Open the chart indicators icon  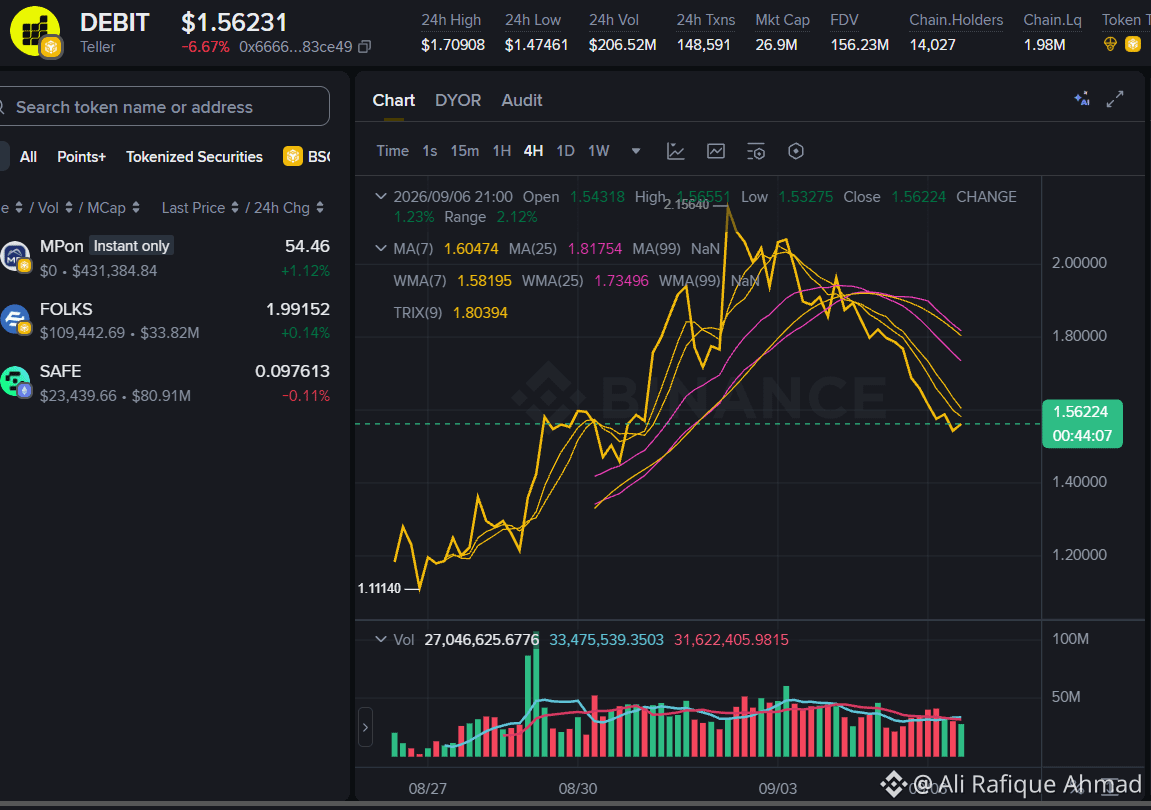[675, 151]
